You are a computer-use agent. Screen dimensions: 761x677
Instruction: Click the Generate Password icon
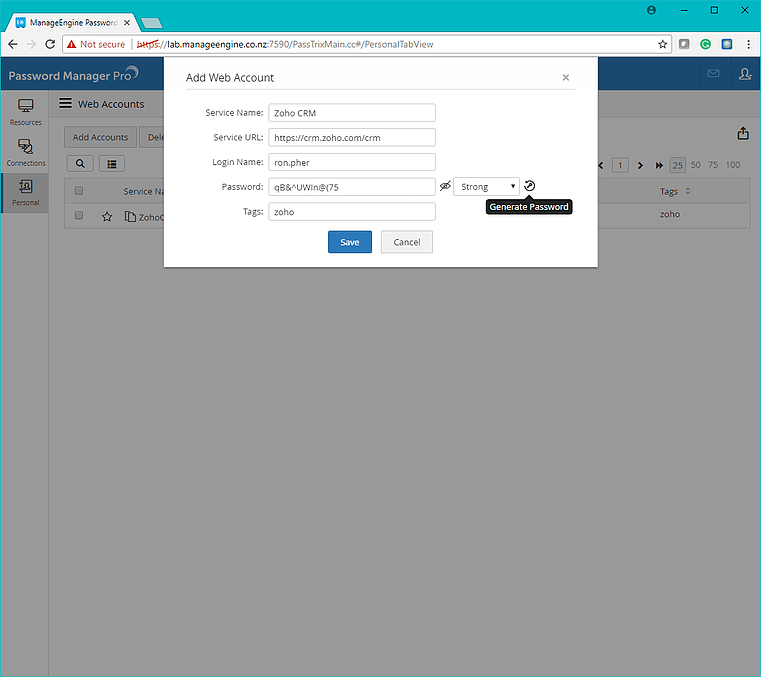(x=529, y=186)
